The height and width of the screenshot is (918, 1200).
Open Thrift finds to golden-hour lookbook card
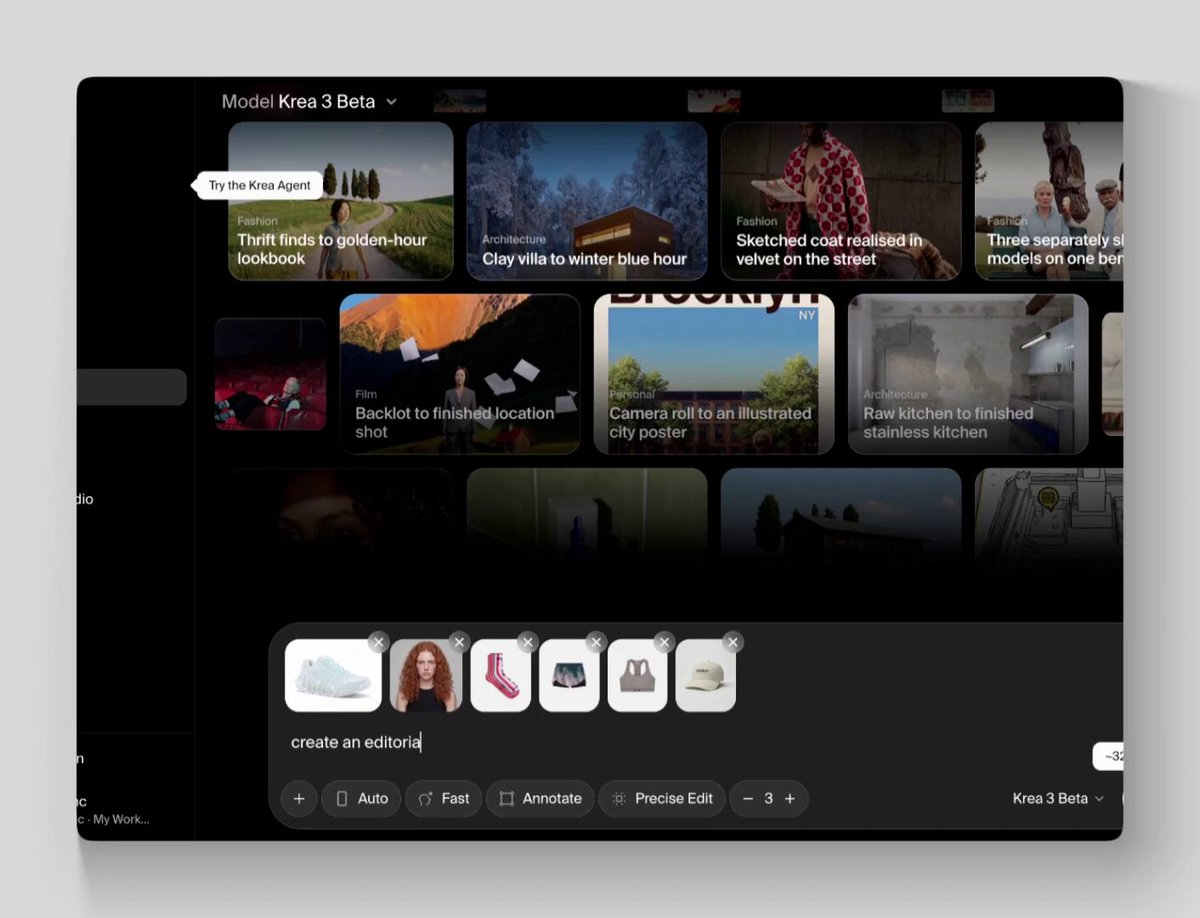[x=341, y=201]
